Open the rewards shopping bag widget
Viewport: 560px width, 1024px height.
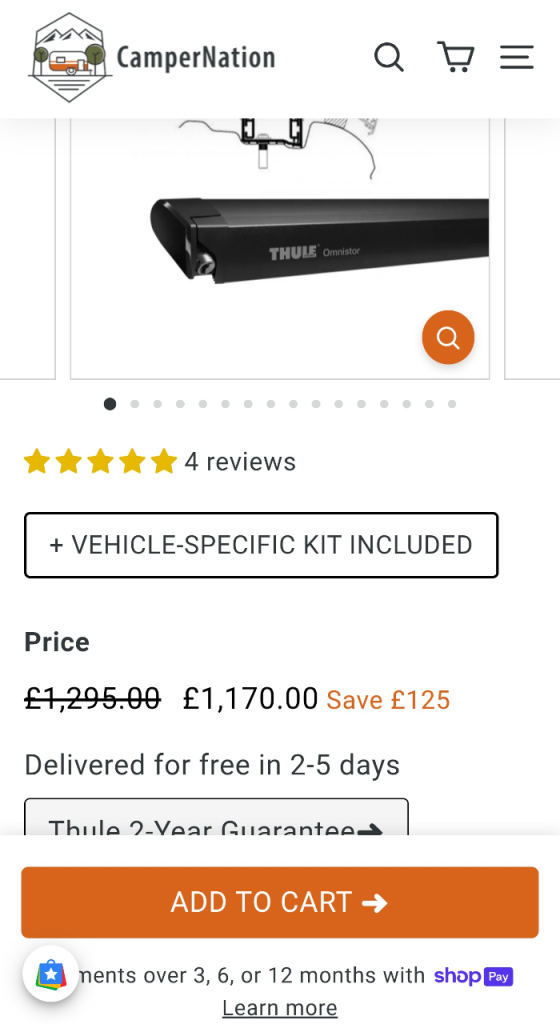click(x=51, y=974)
